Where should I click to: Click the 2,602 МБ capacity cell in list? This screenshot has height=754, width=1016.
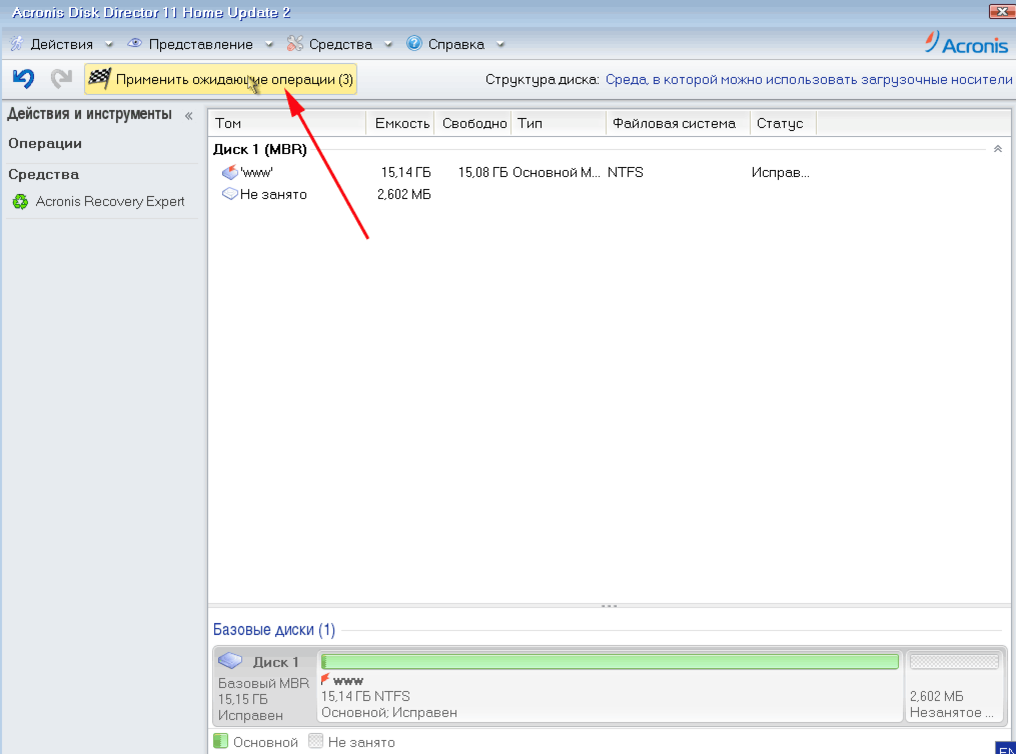(x=404, y=194)
